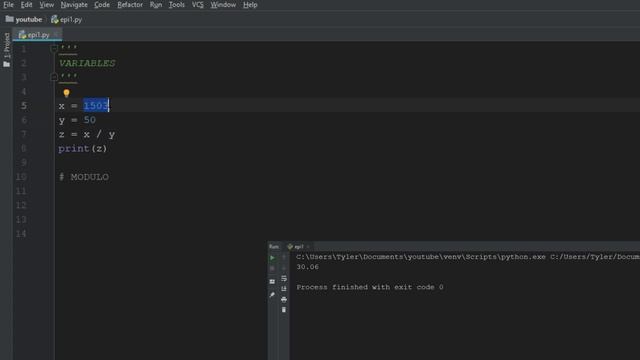Viewport: 640px width, 360px height.
Task: Click the yellow lightbulb intention icon
Action: (x=67, y=93)
